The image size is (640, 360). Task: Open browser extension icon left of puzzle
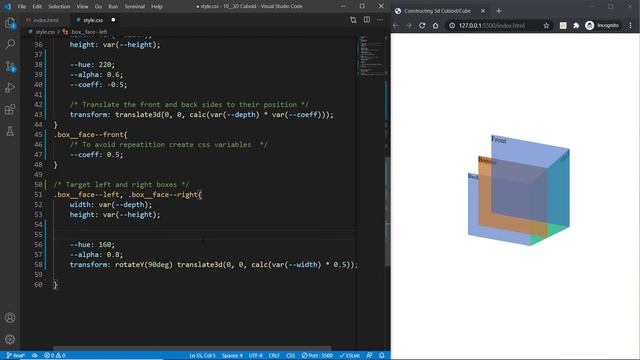click(563, 25)
